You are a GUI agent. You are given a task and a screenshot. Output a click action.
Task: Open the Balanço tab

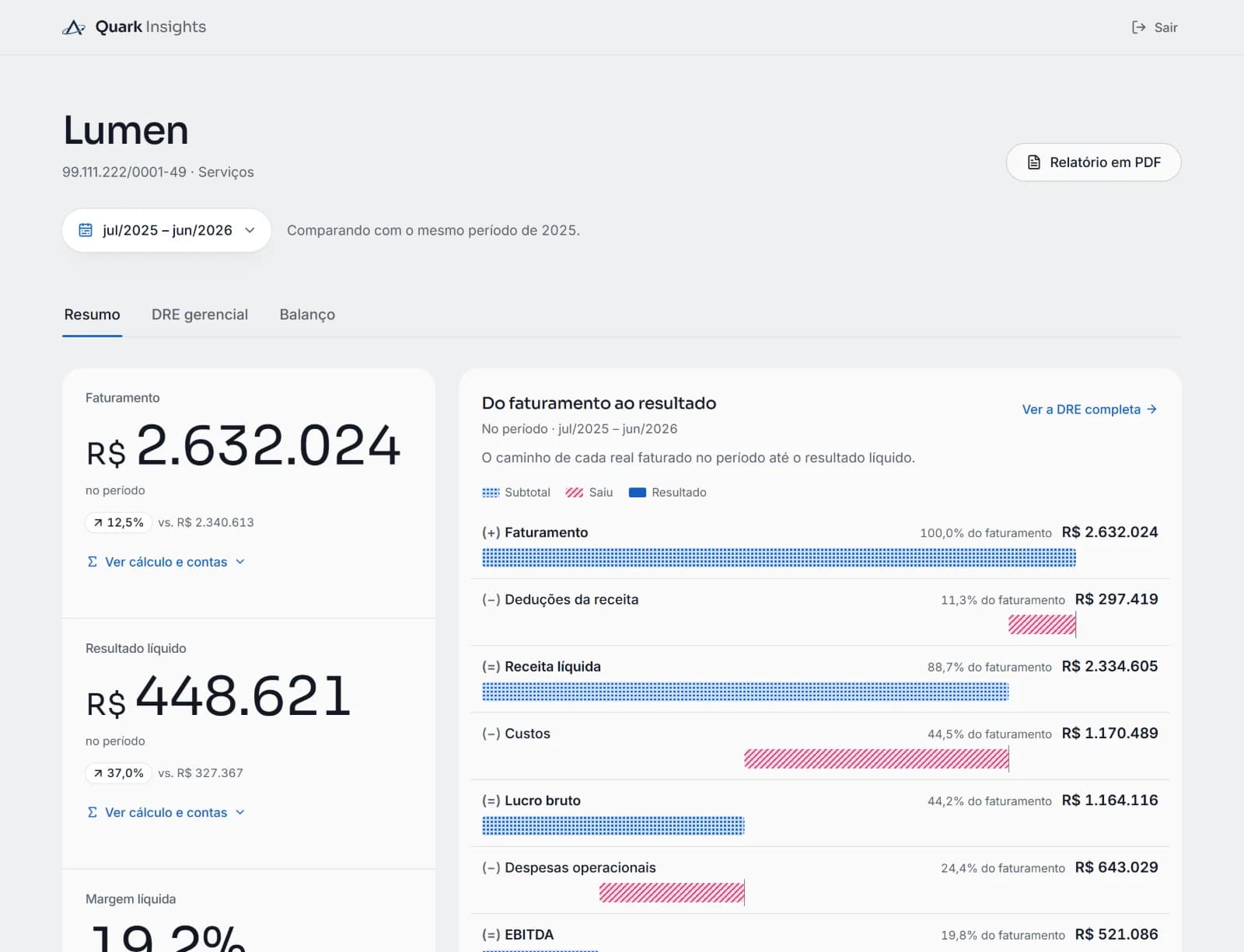[307, 314]
